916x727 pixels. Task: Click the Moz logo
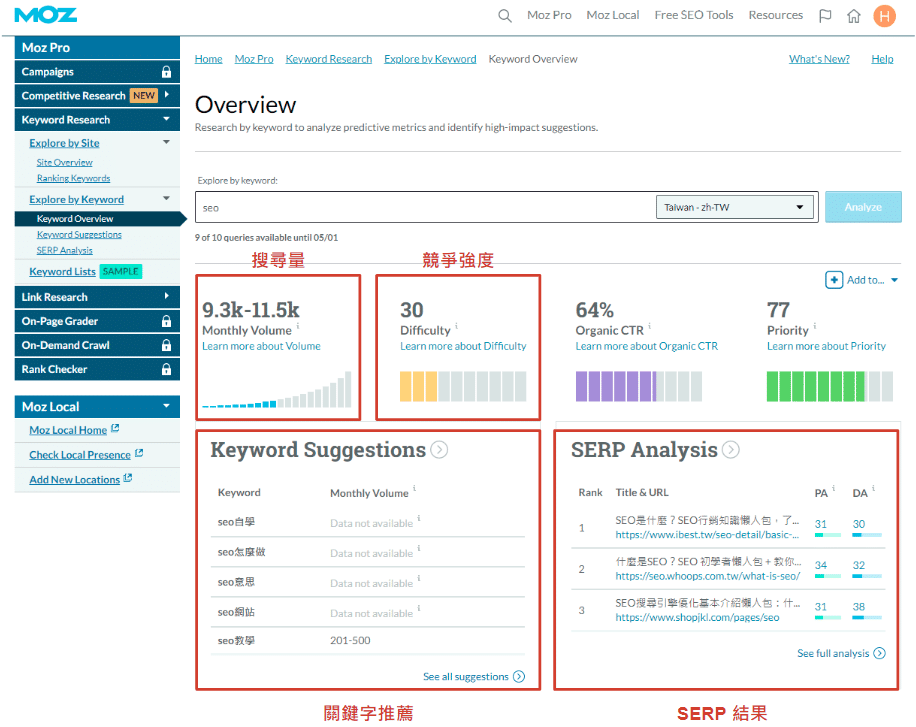coord(46,15)
